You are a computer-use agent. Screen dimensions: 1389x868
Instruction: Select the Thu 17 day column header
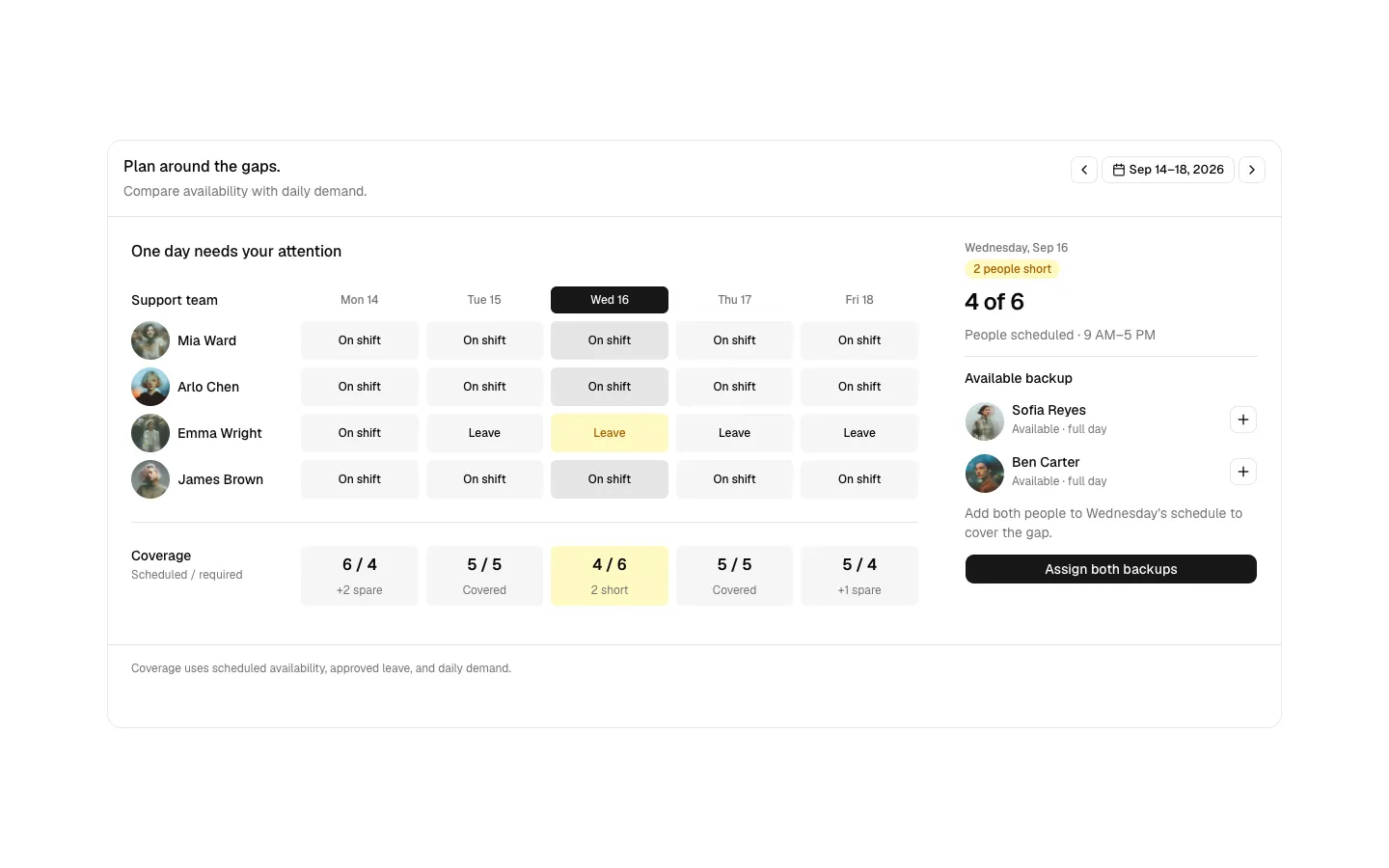pyautogui.click(x=734, y=300)
